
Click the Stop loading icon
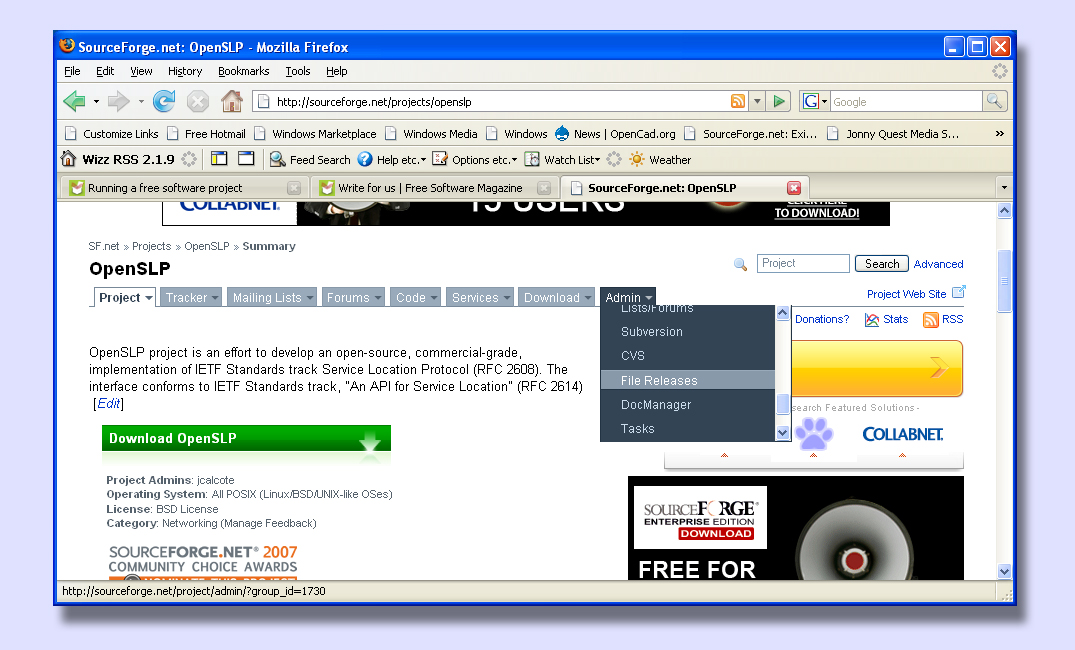pyautogui.click(x=197, y=101)
